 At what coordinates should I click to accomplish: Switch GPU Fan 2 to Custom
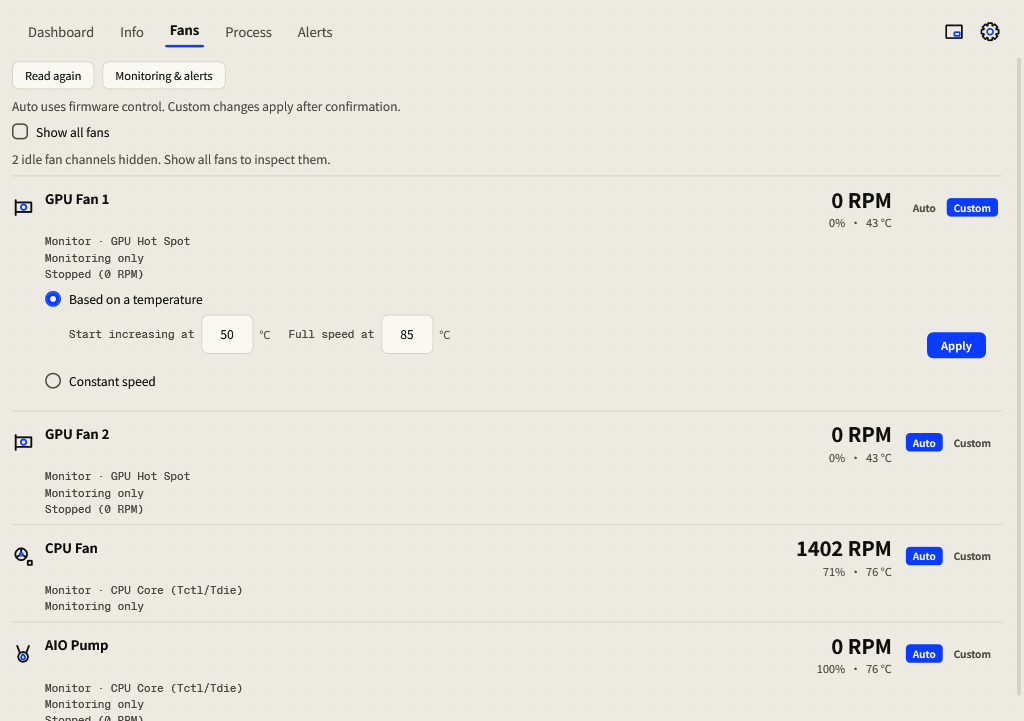click(972, 443)
